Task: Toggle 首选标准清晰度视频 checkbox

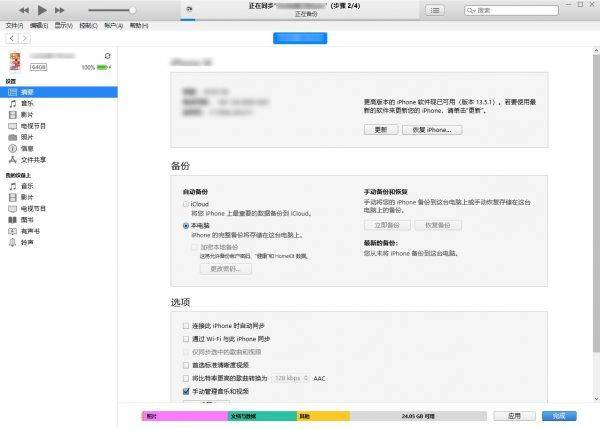Action: (186, 365)
